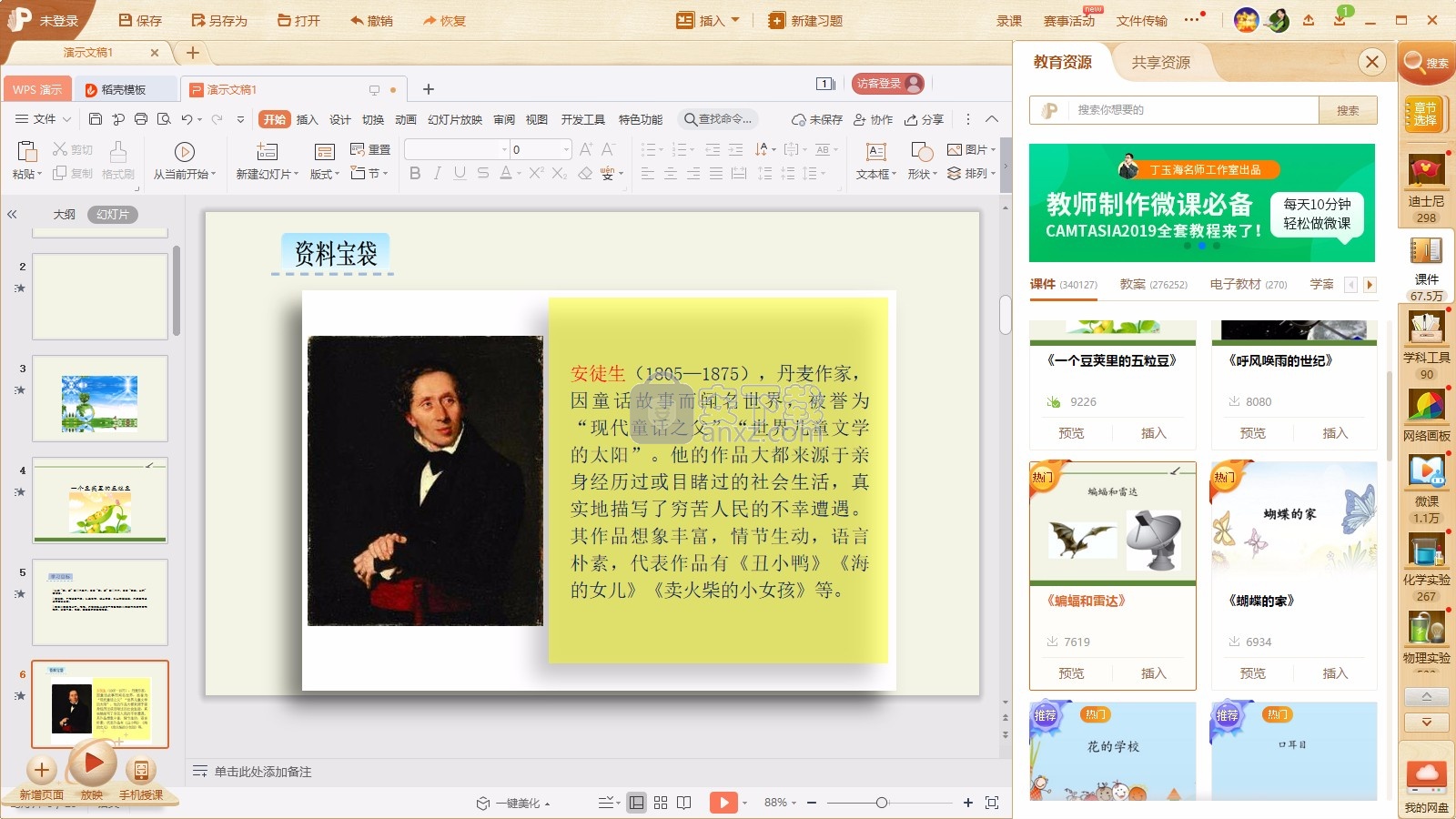Open the 图片 picture dropdown
Viewport: 1456px width, 819px height.
[972, 149]
